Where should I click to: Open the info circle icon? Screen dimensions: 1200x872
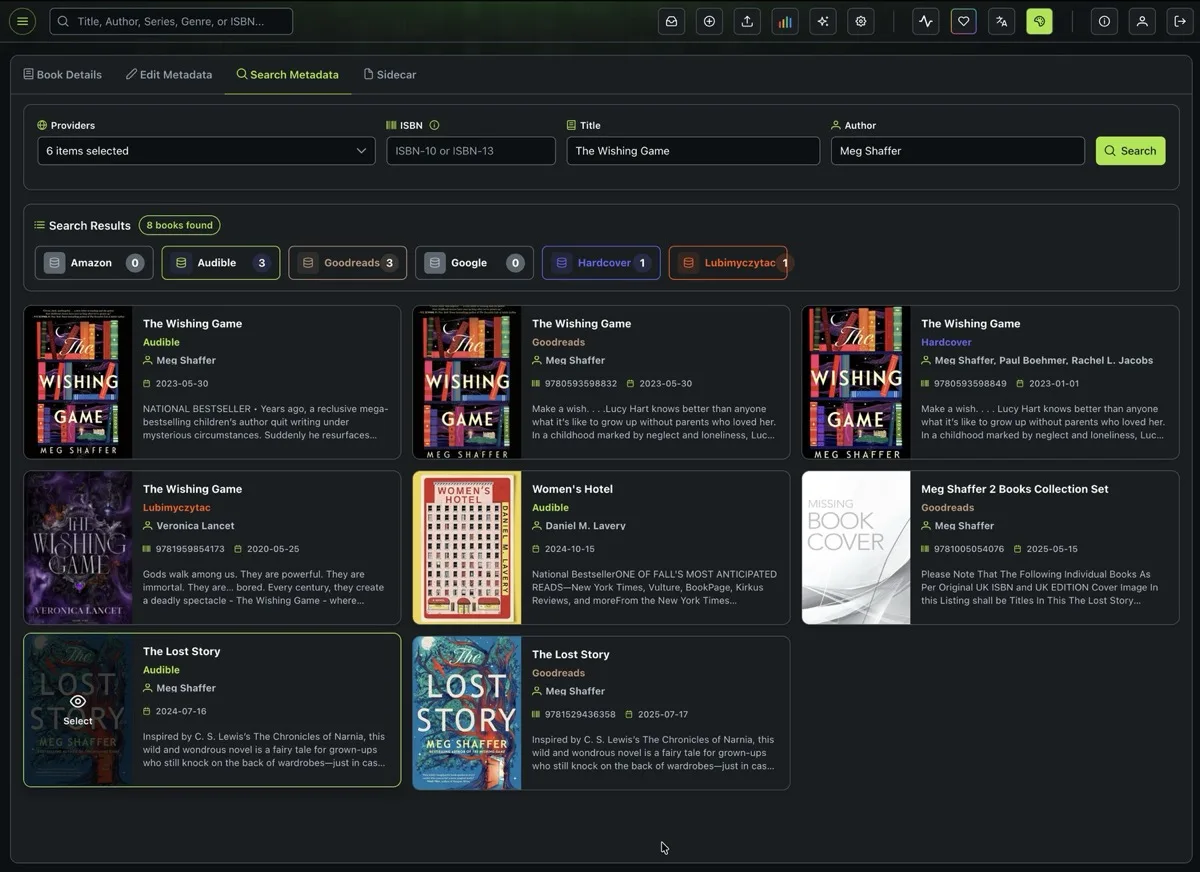click(1104, 21)
